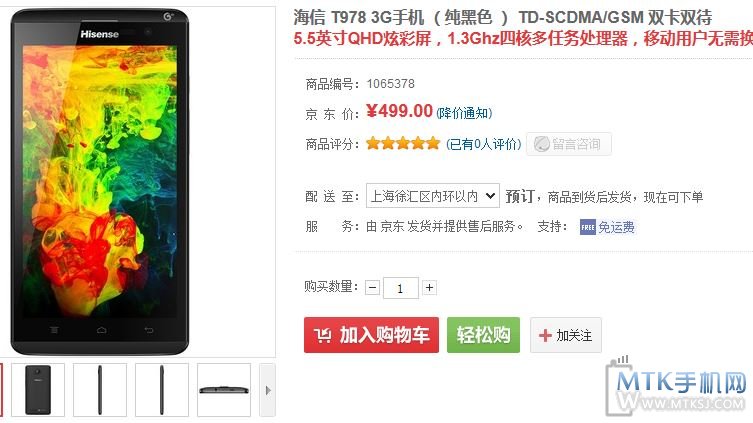This screenshot has width=753, height=423.
Task: Open reviews via 已有0人评价 link
Action: pyautogui.click(x=484, y=144)
